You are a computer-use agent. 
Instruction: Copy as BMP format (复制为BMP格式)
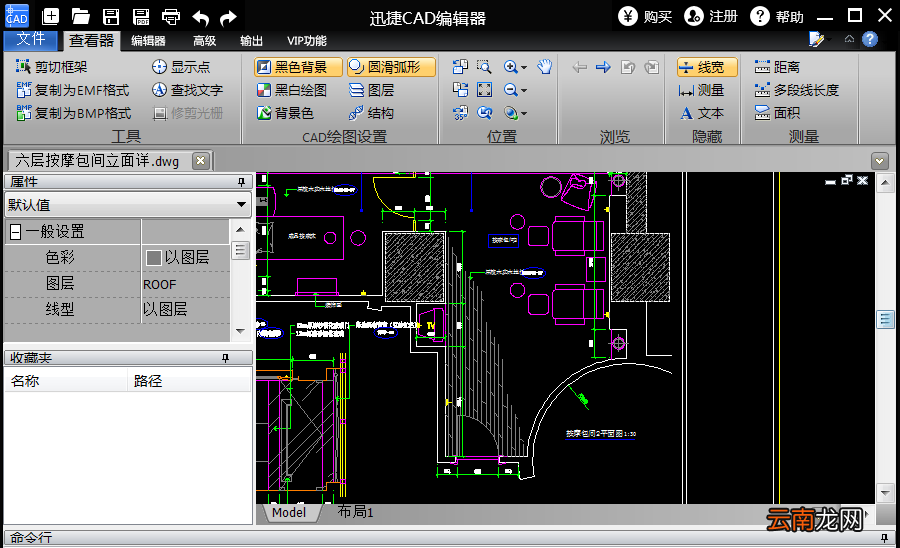point(73,113)
